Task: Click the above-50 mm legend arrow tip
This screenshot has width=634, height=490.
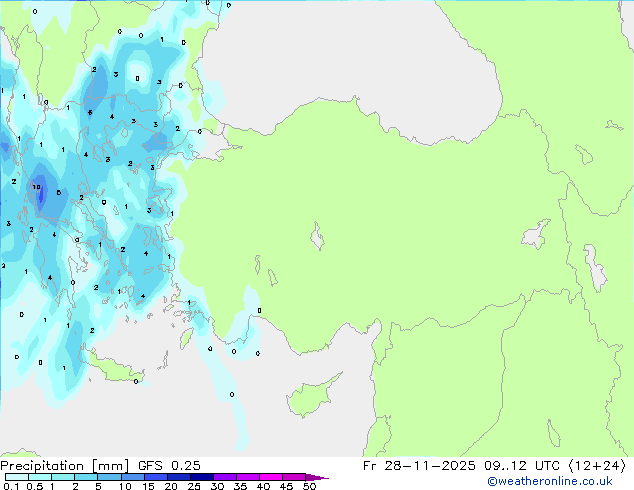Action: (x=317, y=477)
